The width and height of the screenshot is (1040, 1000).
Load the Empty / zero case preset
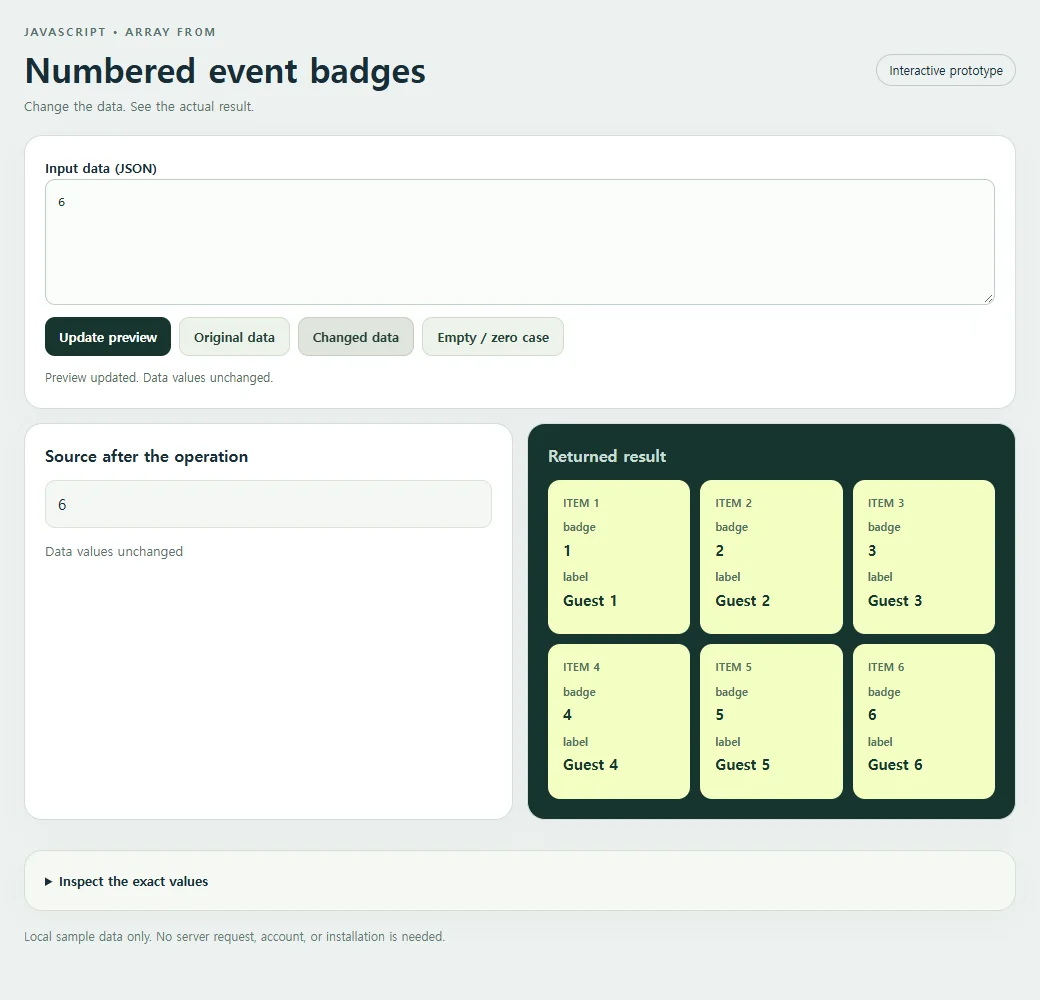click(x=493, y=337)
